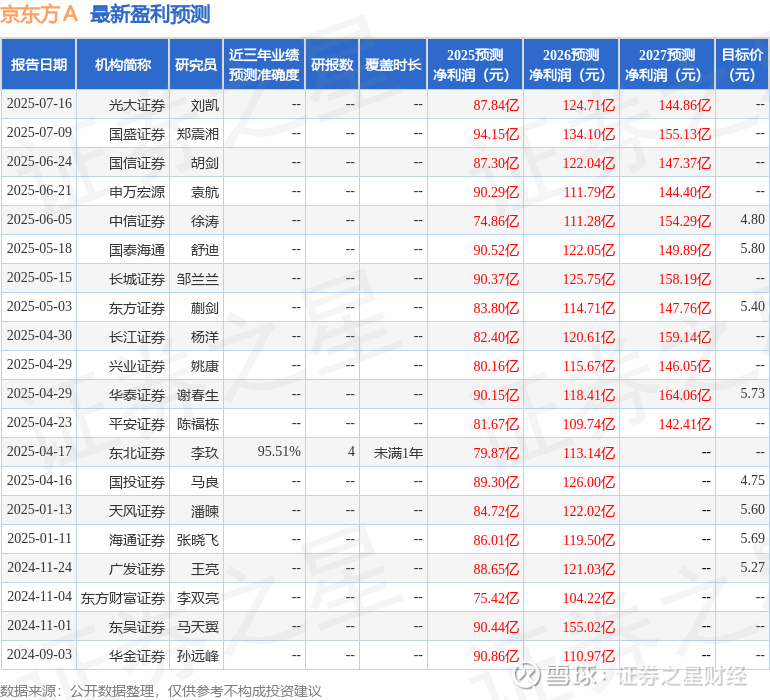
Task: Select analyst 邹兰兰
Action: pos(198,279)
